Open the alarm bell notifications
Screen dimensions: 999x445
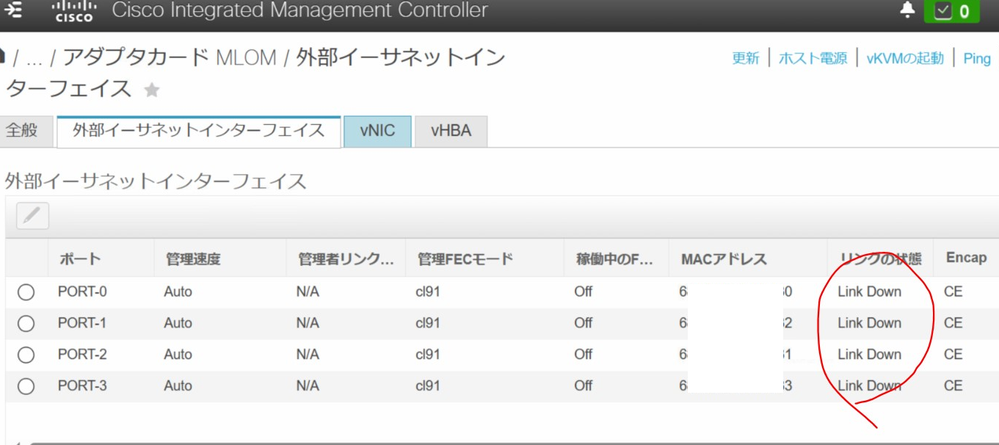click(x=907, y=11)
